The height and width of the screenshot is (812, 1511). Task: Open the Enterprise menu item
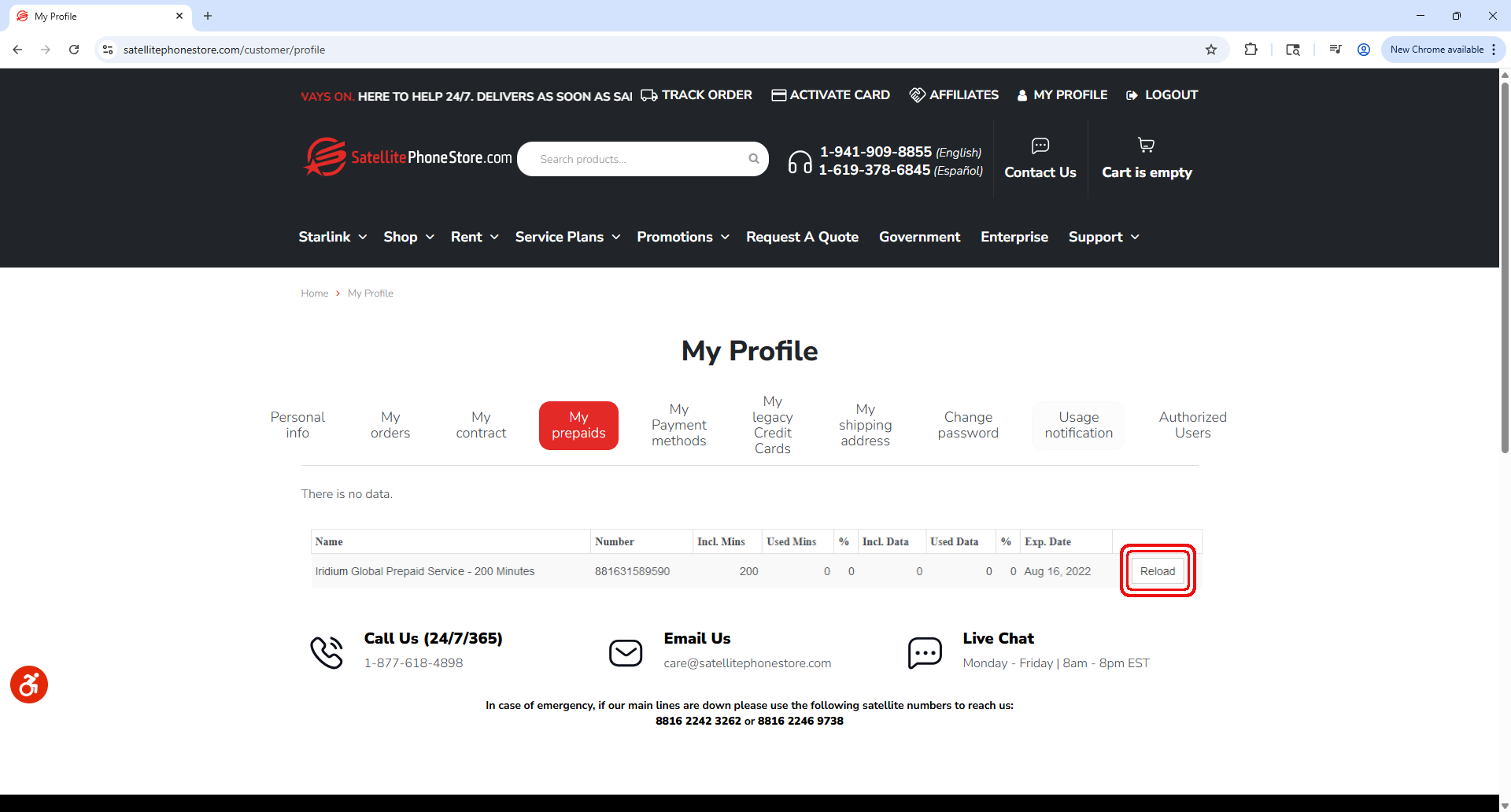1014,237
